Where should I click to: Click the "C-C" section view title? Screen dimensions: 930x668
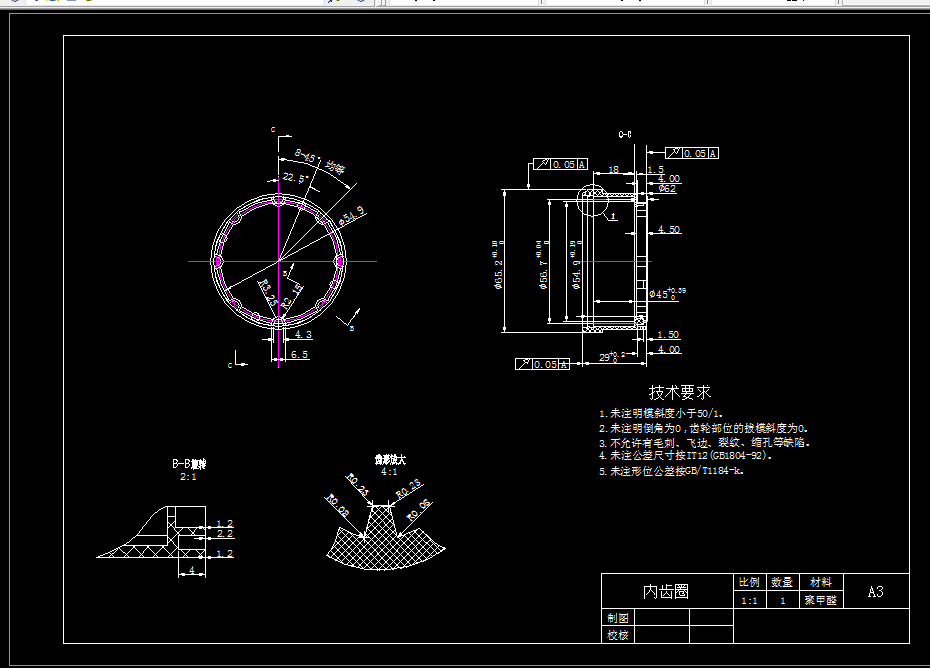[x=625, y=135]
